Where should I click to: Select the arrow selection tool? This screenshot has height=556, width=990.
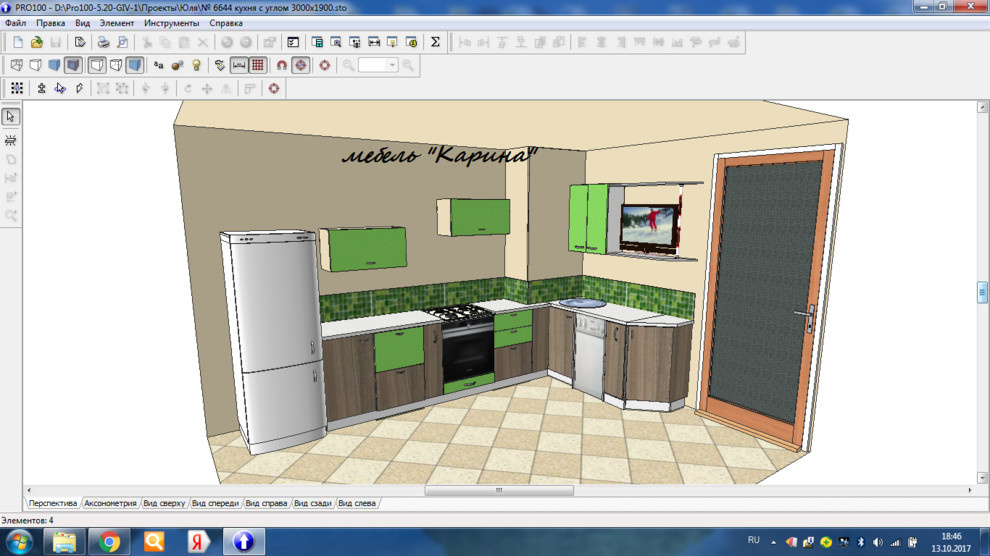(11, 116)
